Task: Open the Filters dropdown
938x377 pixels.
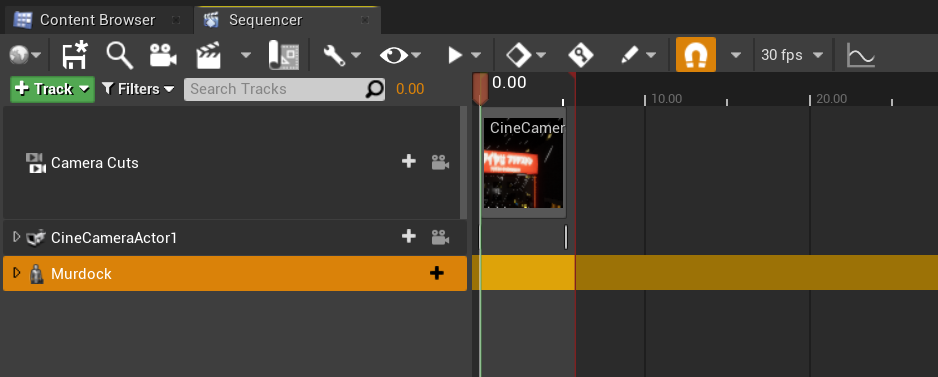Action: click(138, 89)
